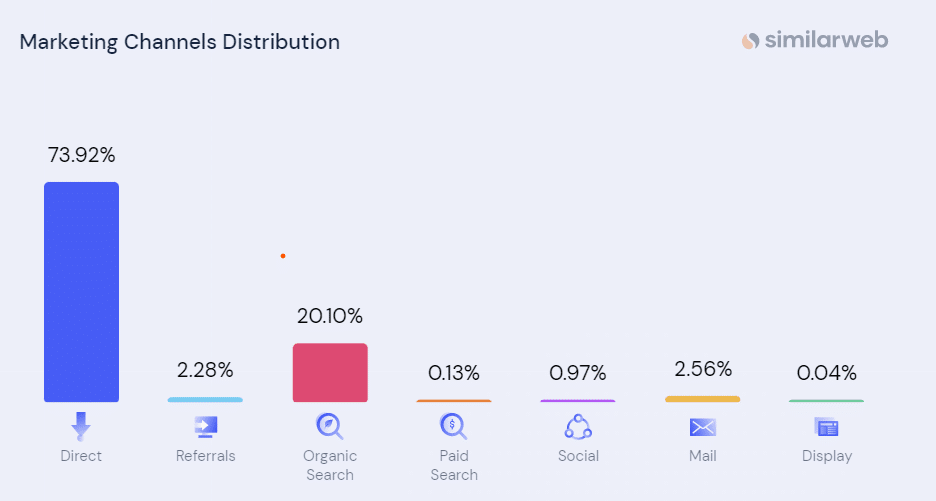Click the Marketing Channels Distribution title
Viewport: 936px width, 501px height.
click(x=180, y=42)
